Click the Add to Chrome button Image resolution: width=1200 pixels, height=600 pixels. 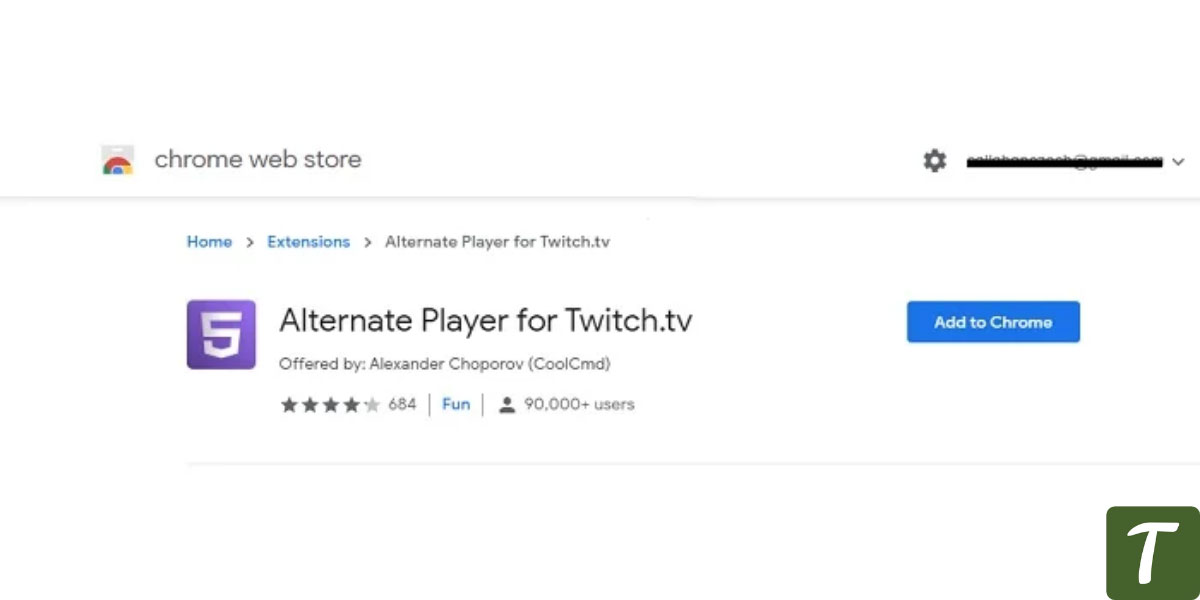click(993, 322)
